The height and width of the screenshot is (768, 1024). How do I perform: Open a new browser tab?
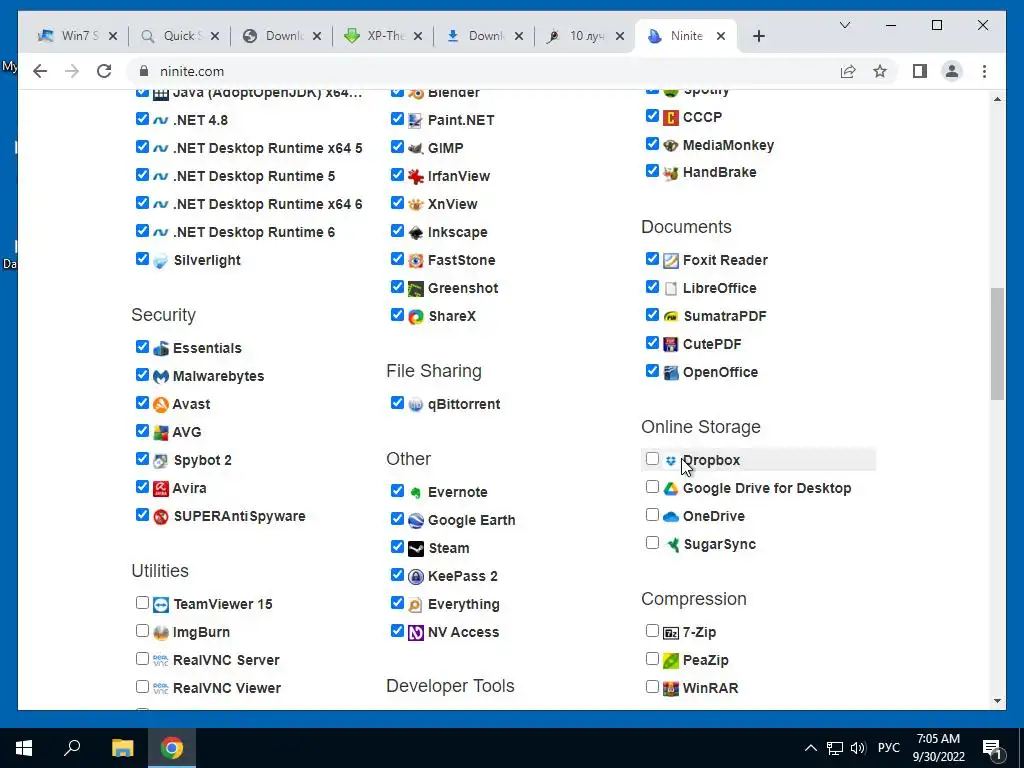click(758, 36)
